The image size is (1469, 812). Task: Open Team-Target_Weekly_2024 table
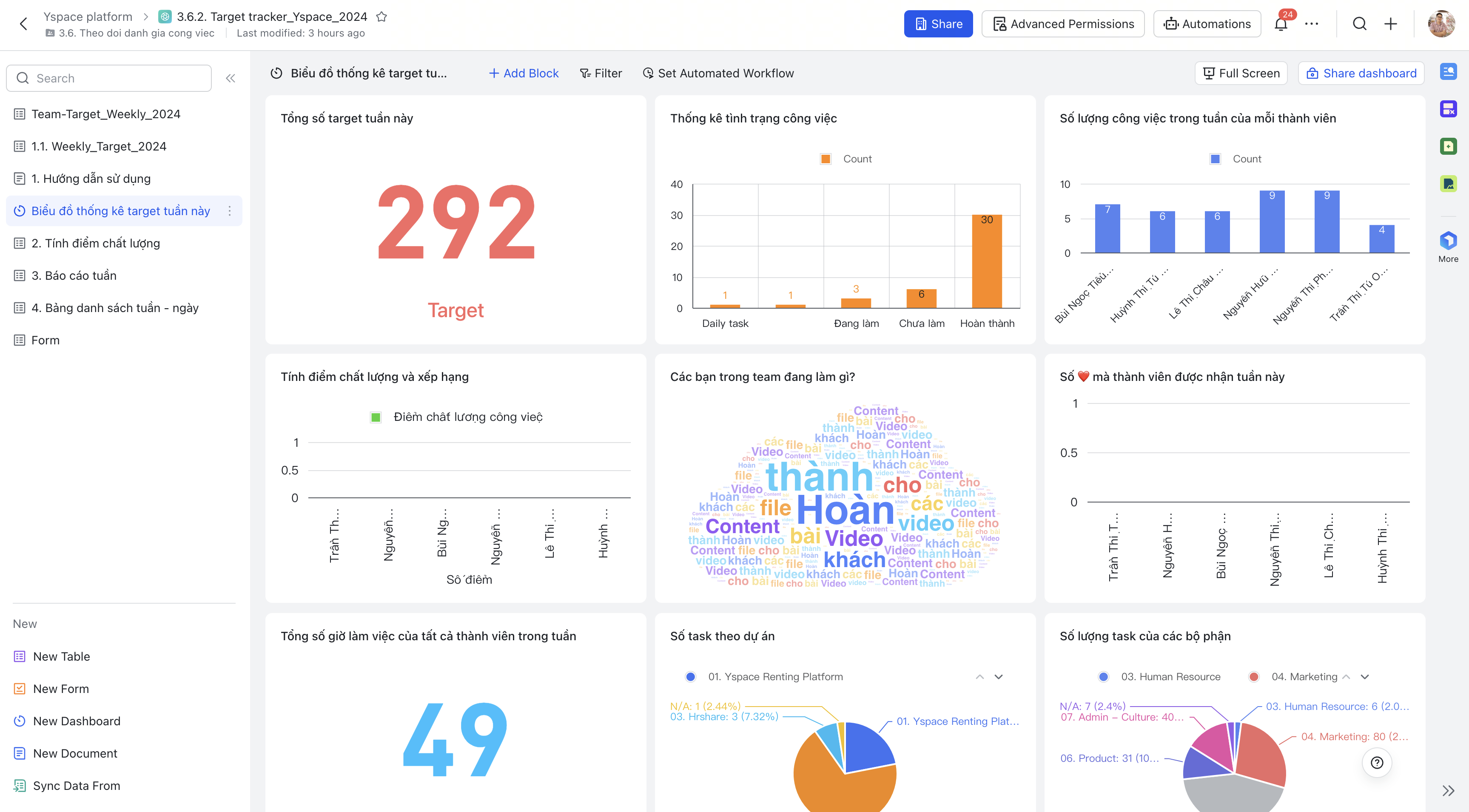tap(124, 114)
